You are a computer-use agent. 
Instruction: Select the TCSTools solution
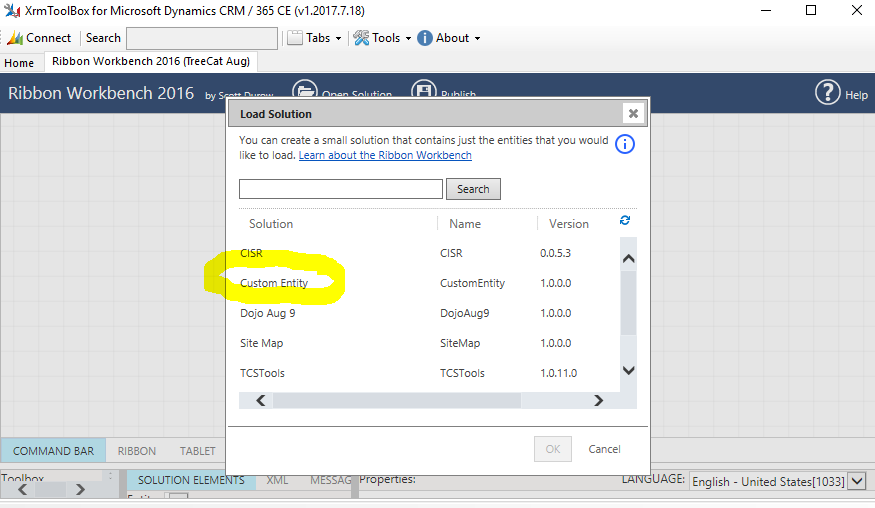pyautogui.click(x=262, y=373)
